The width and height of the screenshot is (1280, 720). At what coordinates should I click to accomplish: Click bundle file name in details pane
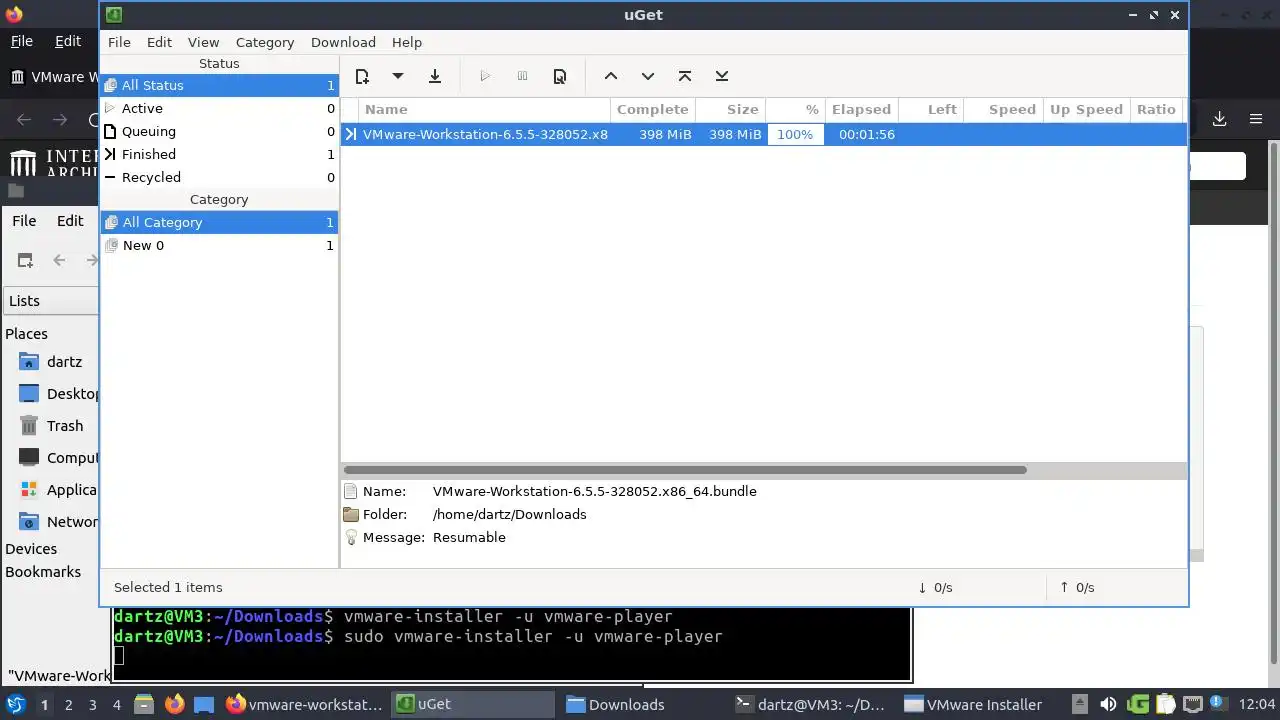(594, 491)
